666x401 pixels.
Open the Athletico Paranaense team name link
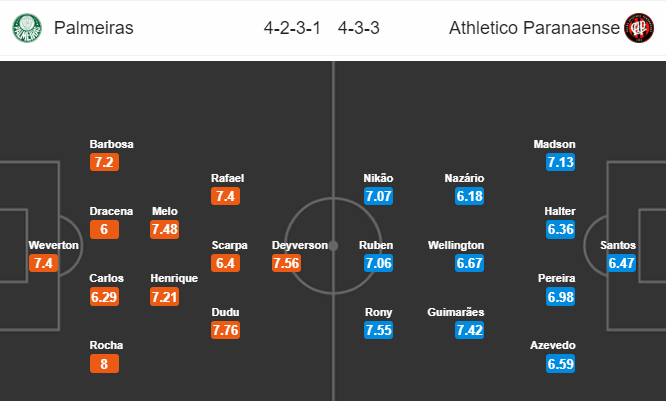[x=534, y=28]
